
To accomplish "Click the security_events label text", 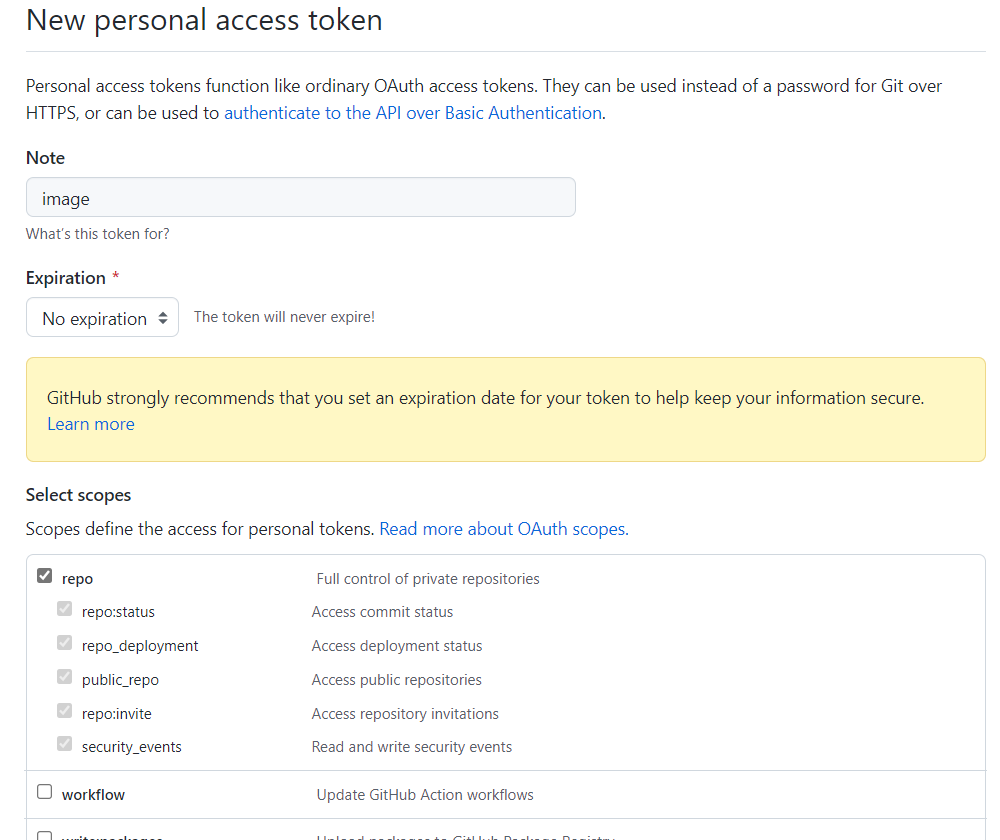I will pyautogui.click(x=131, y=747).
